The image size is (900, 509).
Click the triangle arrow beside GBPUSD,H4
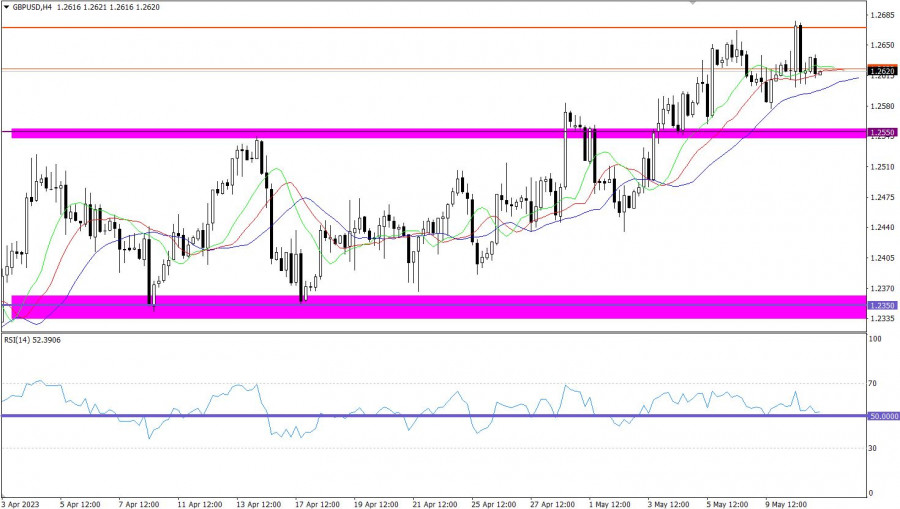[x=5, y=6]
